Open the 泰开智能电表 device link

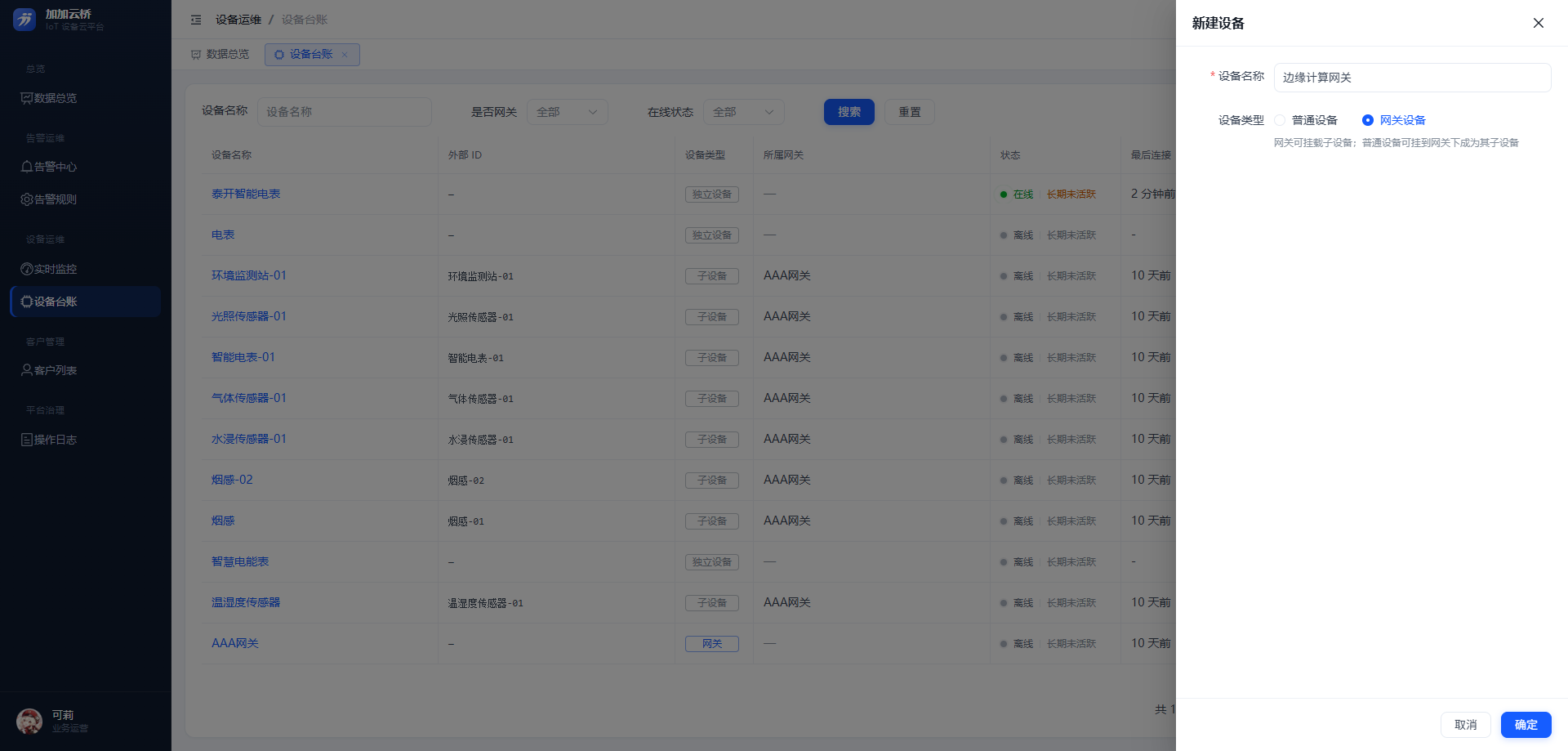(x=246, y=194)
